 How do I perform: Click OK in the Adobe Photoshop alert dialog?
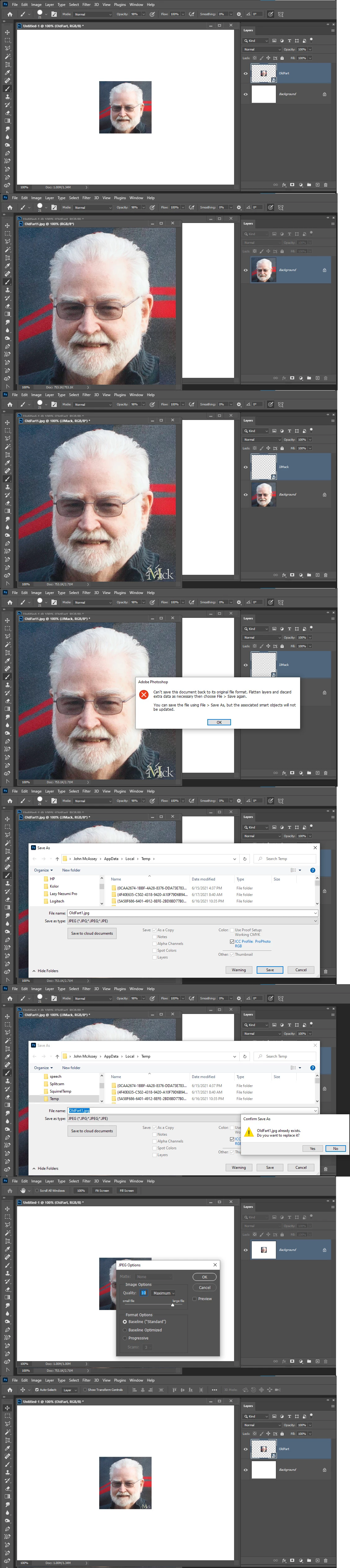pyautogui.click(x=219, y=723)
